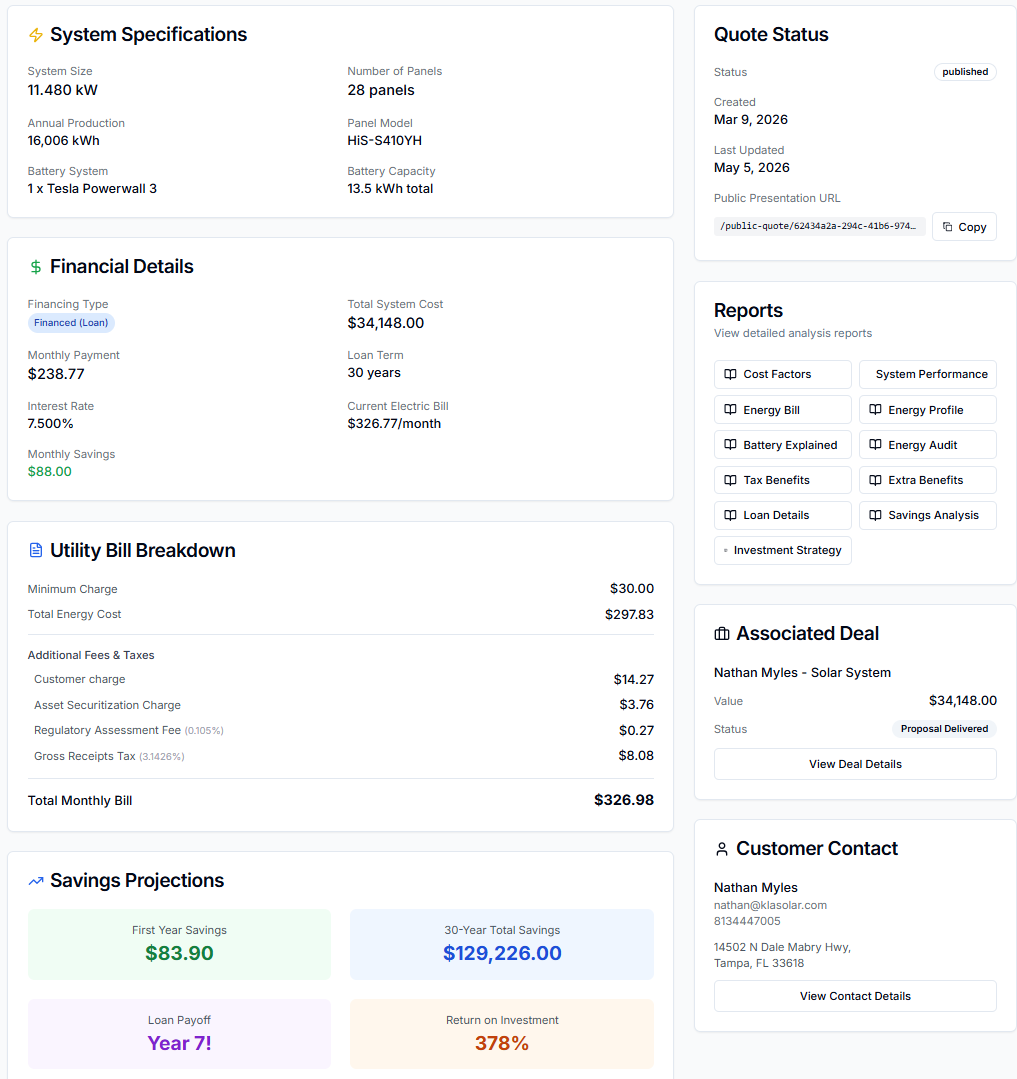Image resolution: width=1017 pixels, height=1079 pixels.
Task: Click the Interest Rate value 7.500%
Action: coord(50,424)
